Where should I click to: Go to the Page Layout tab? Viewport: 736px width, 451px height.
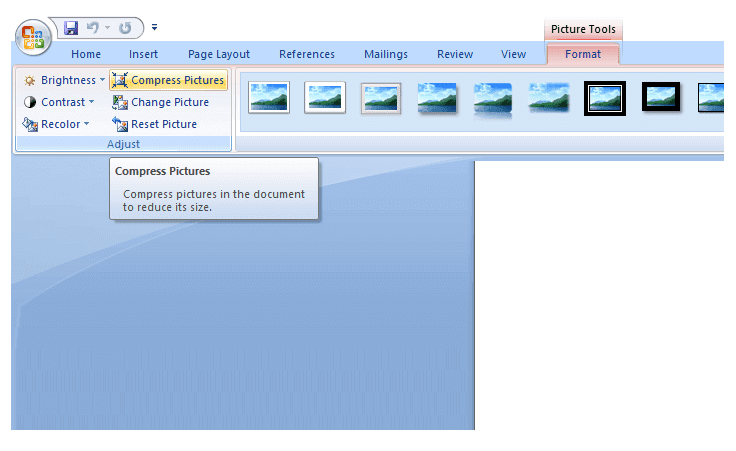[219, 54]
